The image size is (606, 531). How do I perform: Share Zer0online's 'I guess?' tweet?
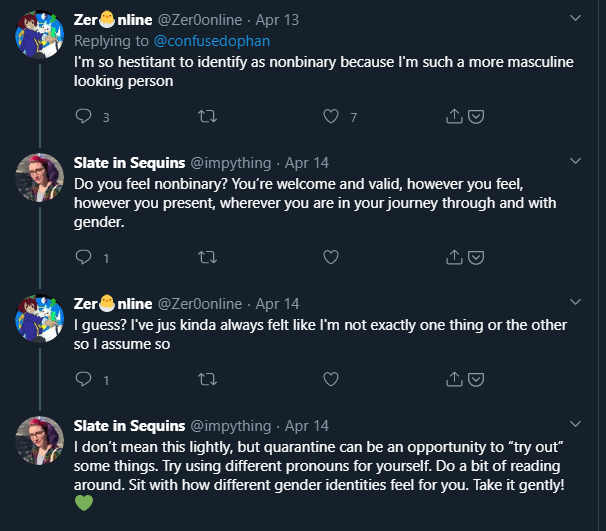click(454, 379)
